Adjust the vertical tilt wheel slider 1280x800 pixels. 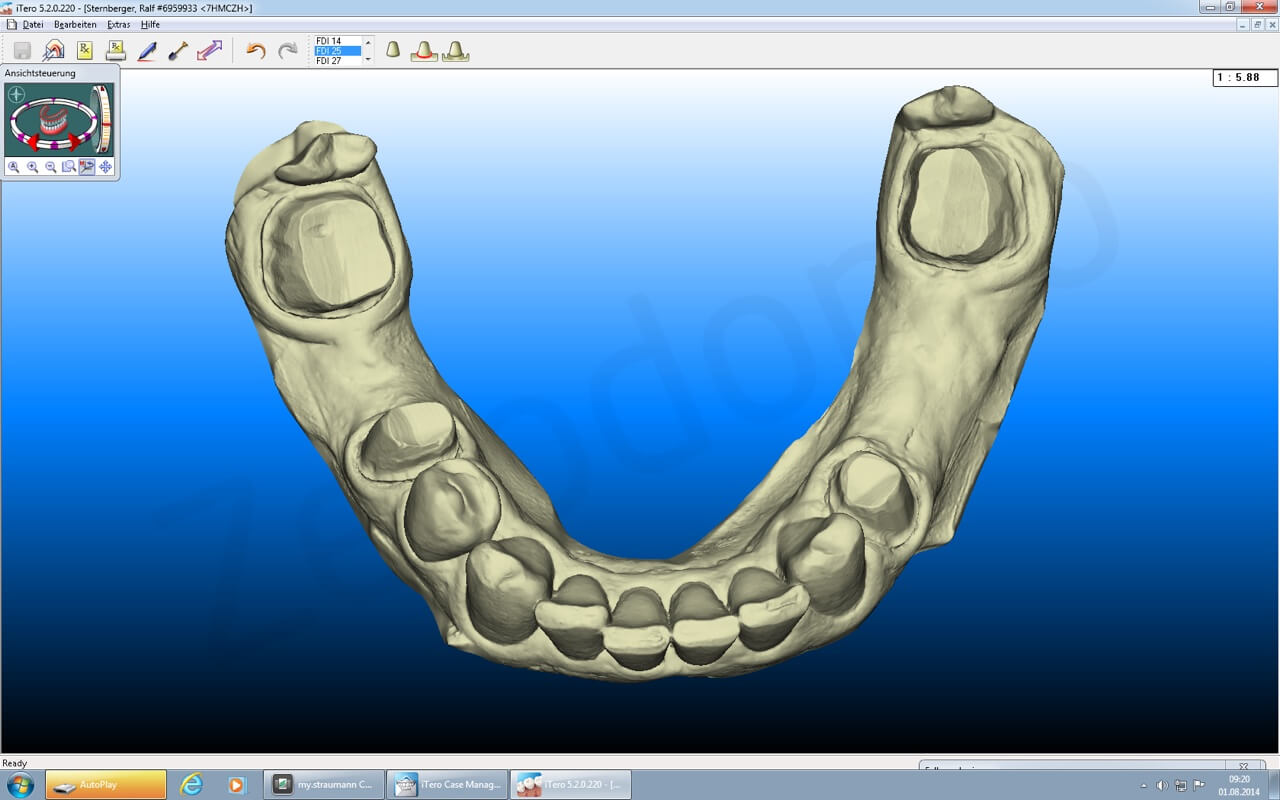(x=103, y=118)
